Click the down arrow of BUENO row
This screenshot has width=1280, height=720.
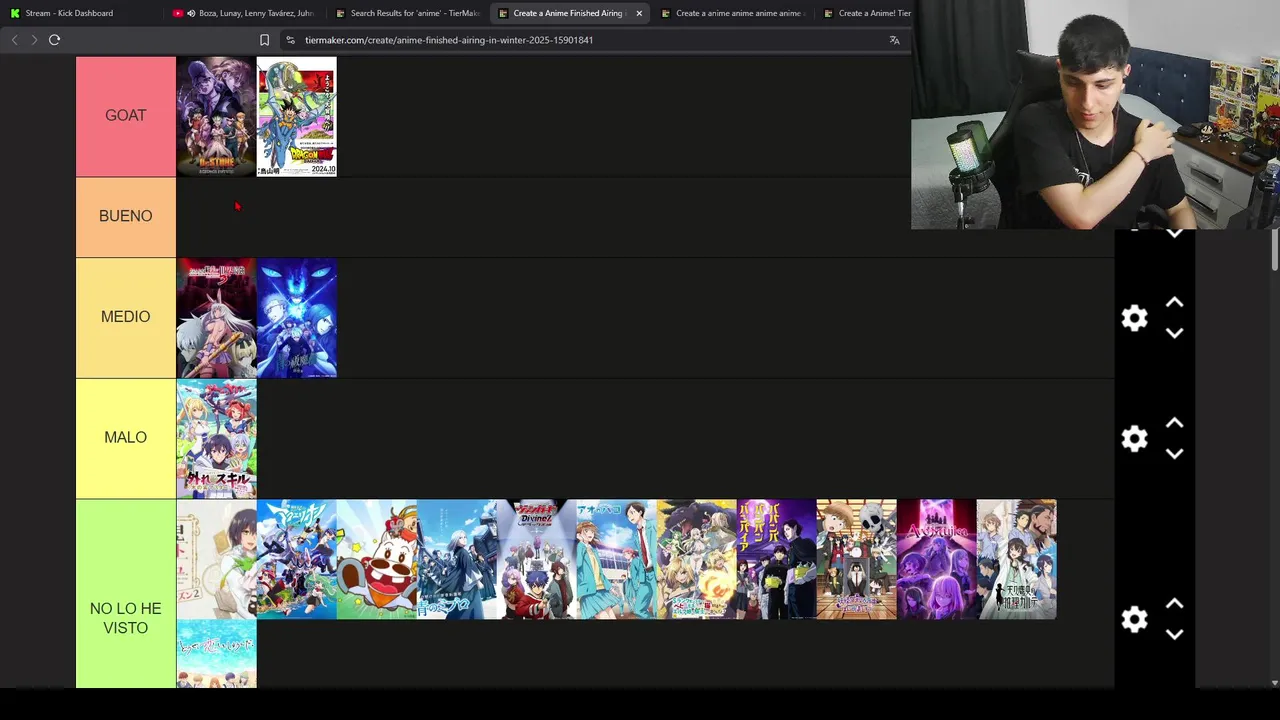pos(1174,234)
